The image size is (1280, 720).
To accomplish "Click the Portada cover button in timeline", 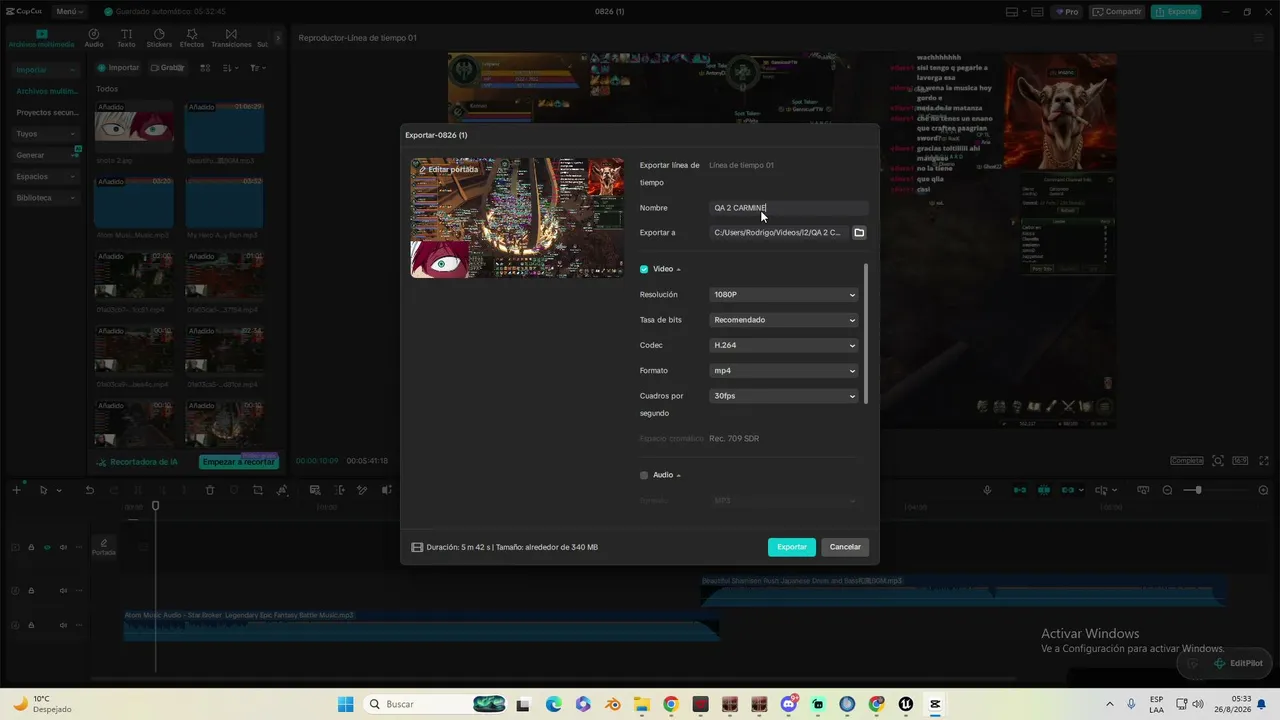I will pyautogui.click(x=104, y=547).
